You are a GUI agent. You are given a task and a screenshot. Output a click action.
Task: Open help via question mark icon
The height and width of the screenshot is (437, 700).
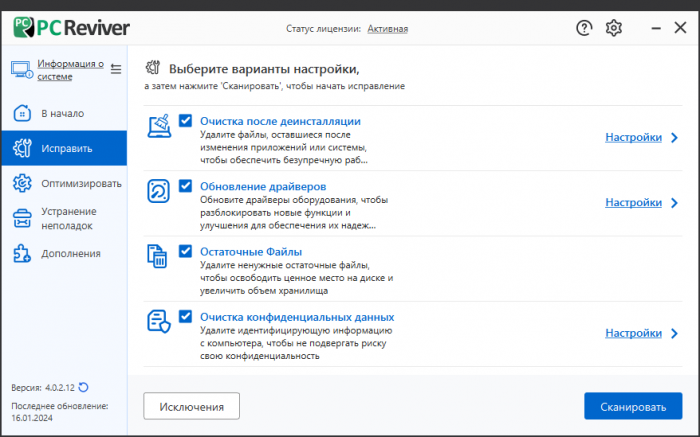(x=584, y=28)
